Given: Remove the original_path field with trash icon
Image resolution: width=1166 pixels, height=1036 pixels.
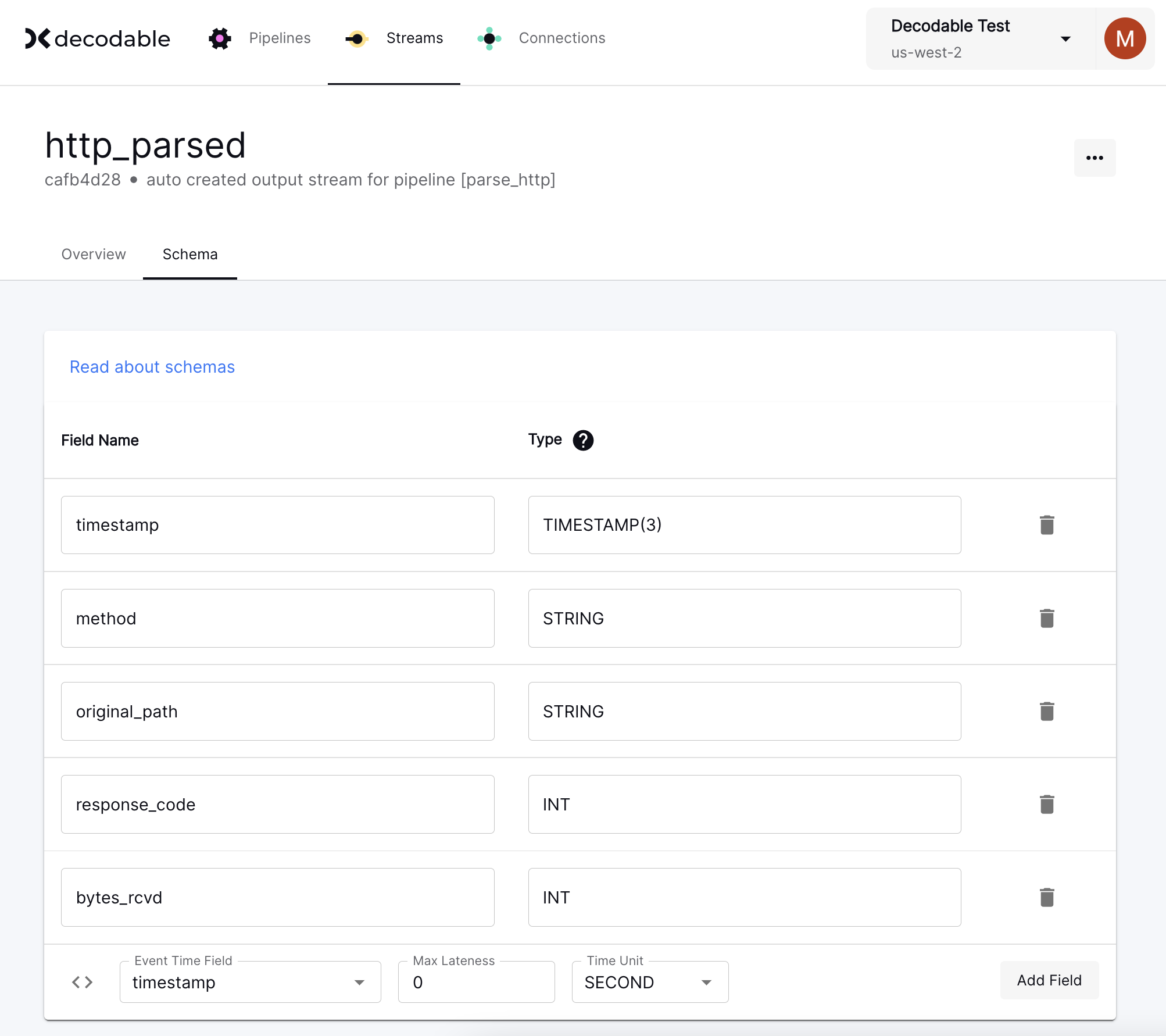Looking at the screenshot, I should tap(1047, 711).
